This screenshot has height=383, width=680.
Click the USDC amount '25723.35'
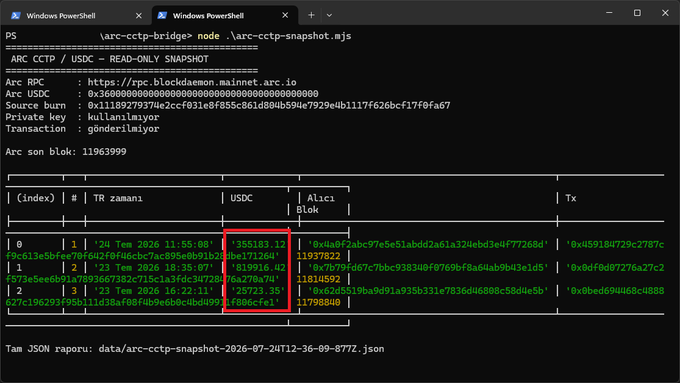point(258,291)
